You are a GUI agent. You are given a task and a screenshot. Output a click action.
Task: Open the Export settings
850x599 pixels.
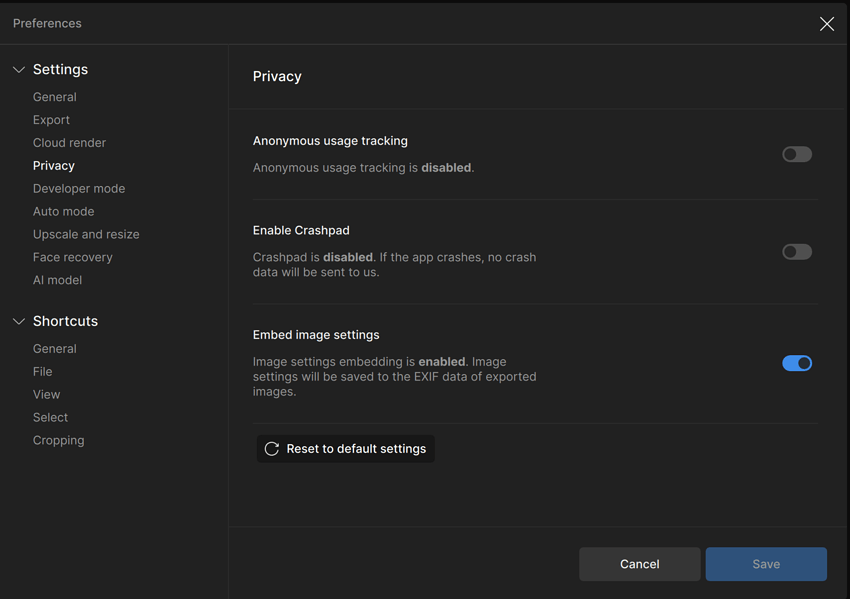(x=51, y=119)
